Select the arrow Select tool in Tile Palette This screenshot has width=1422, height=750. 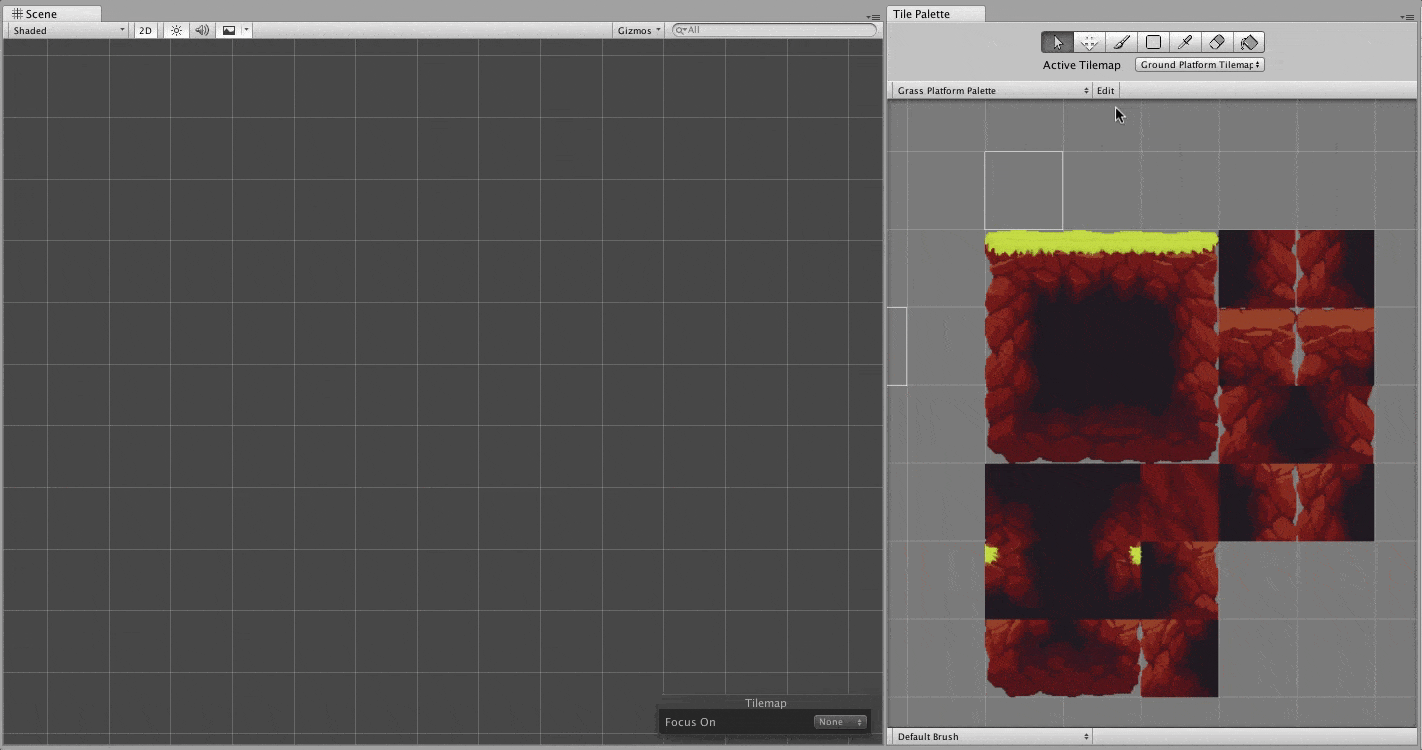(x=1057, y=42)
